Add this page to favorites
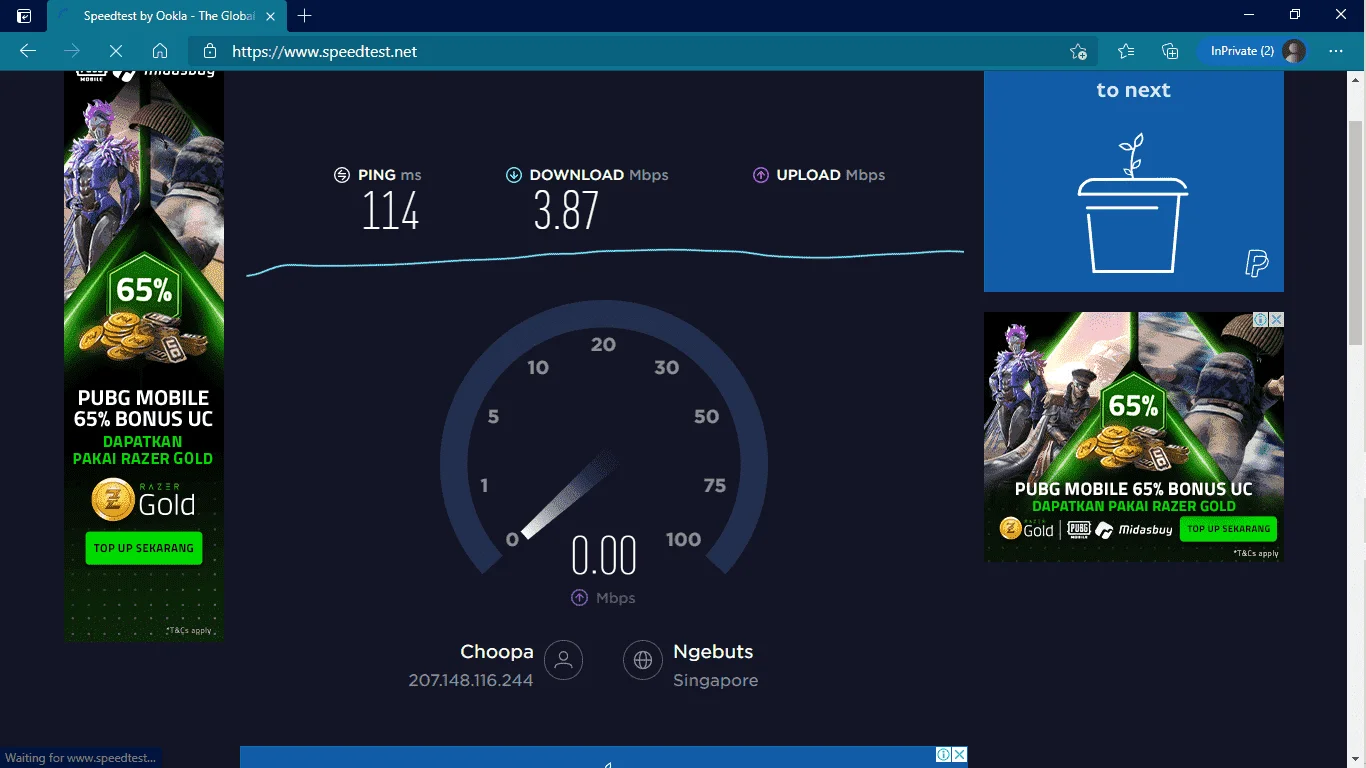Screen dimensions: 1366x768 click(x=1078, y=51)
